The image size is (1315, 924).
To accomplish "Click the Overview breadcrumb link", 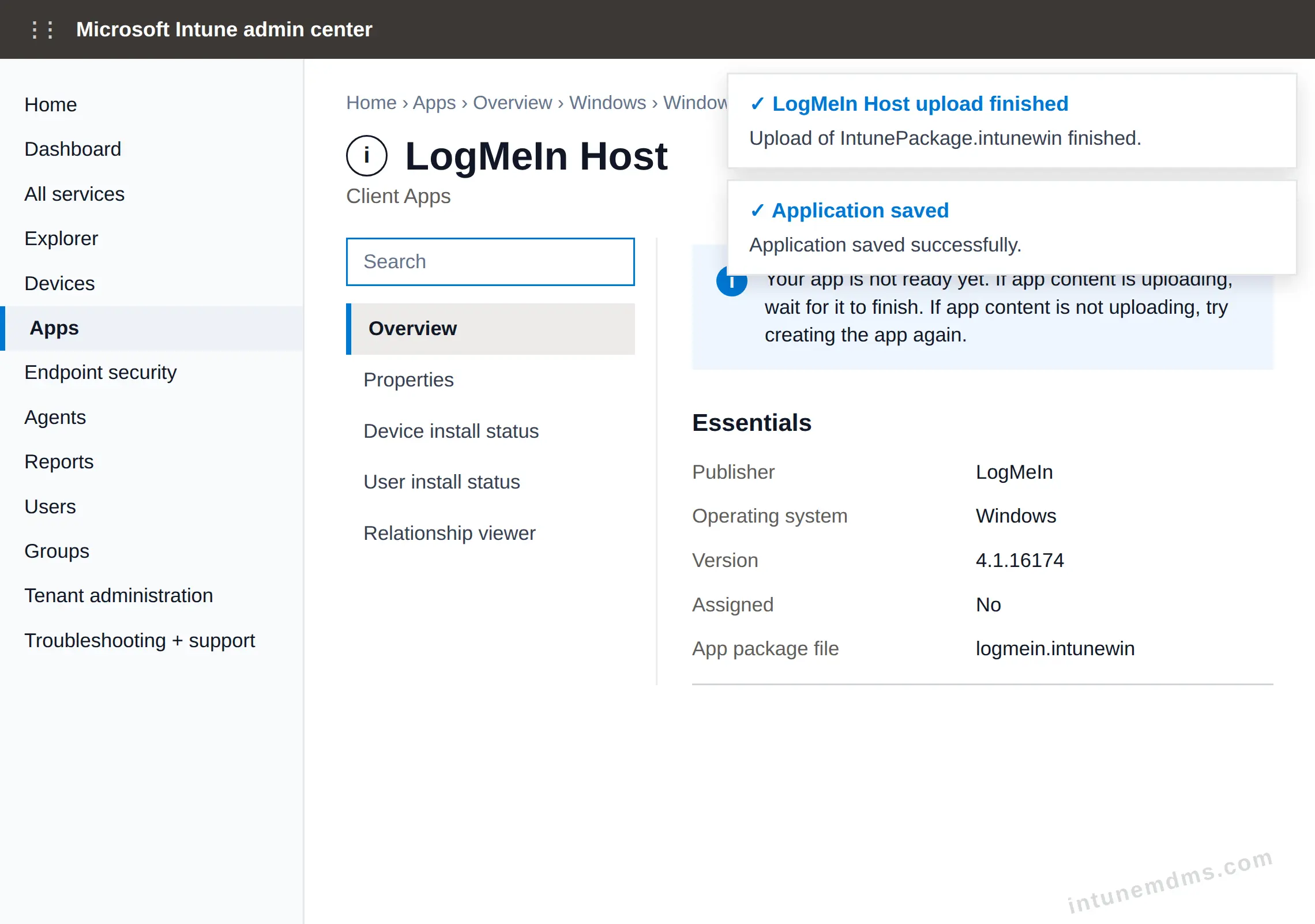I will coord(512,102).
